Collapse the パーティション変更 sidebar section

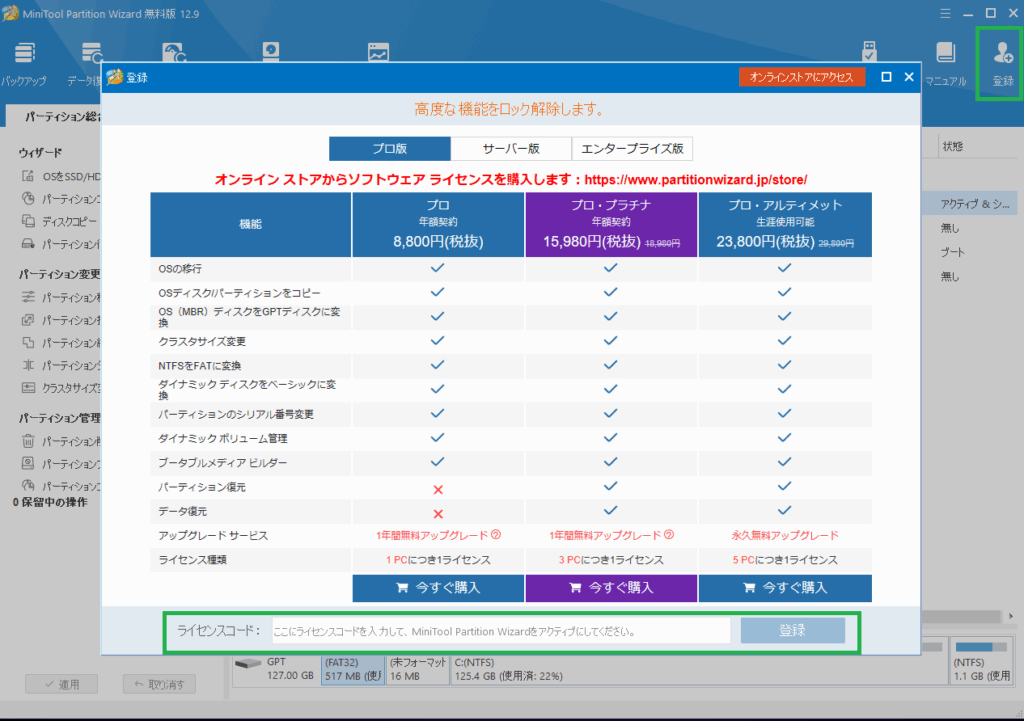(55, 272)
